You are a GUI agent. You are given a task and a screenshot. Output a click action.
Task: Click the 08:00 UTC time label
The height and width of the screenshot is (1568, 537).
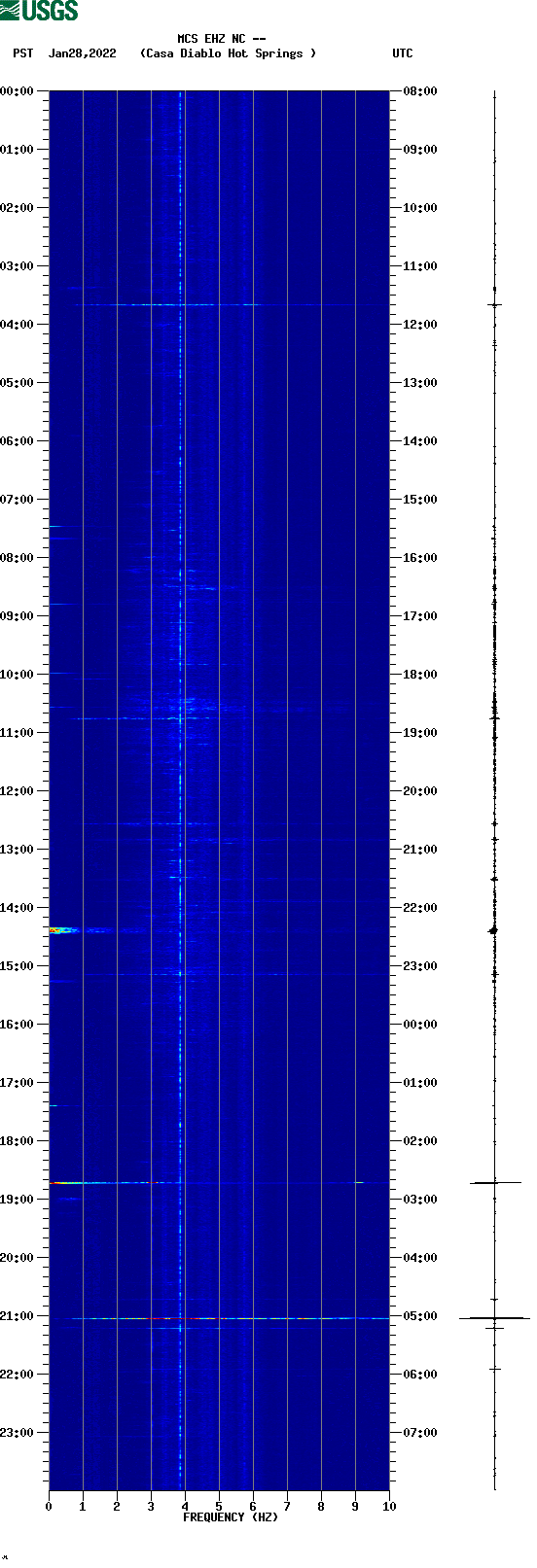click(x=420, y=91)
